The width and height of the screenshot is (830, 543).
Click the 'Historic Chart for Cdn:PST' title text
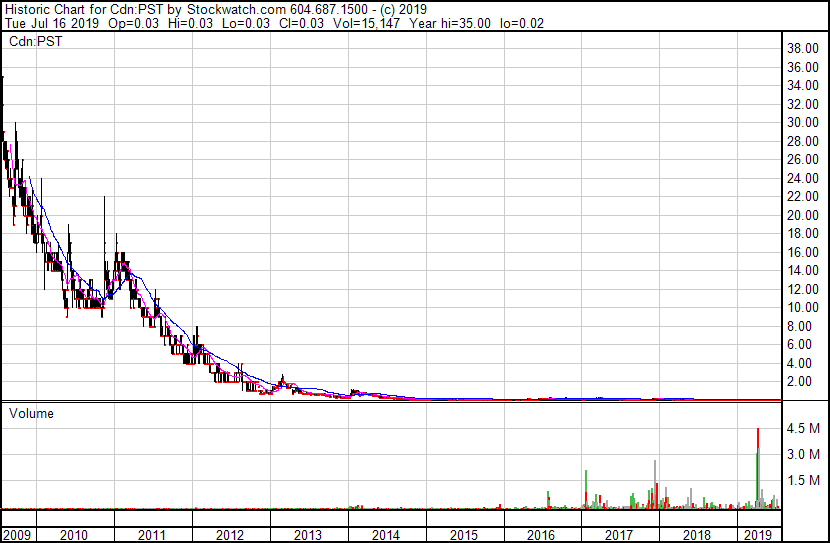[x=83, y=9]
